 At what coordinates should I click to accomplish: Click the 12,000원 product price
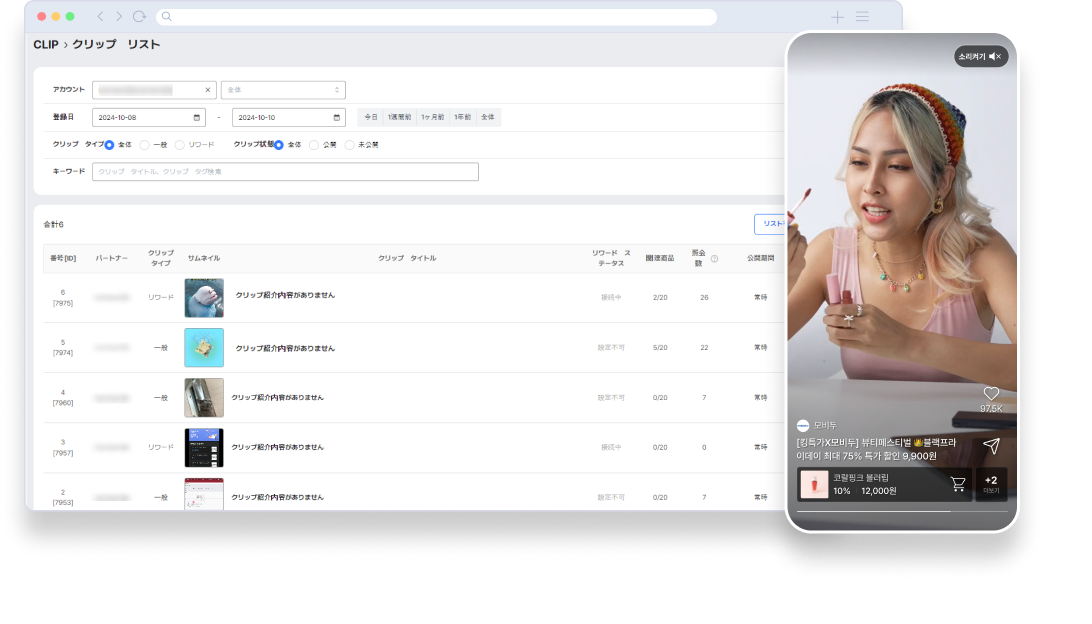coord(879,491)
